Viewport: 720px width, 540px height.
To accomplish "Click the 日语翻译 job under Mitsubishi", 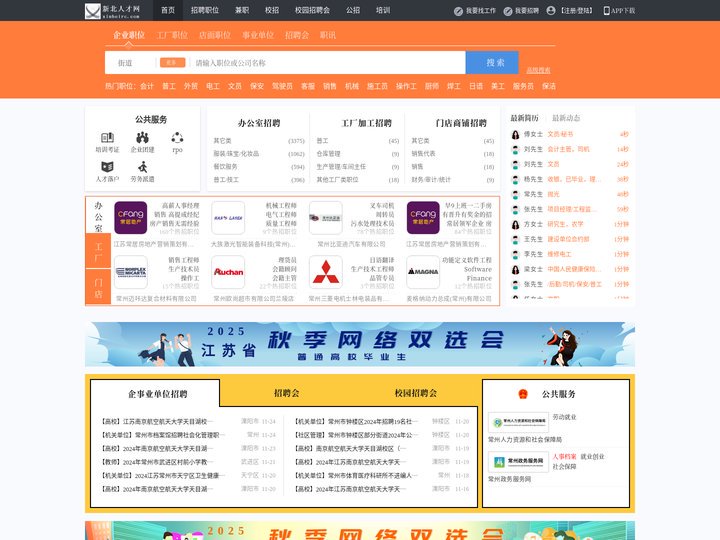I will tap(382, 260).
